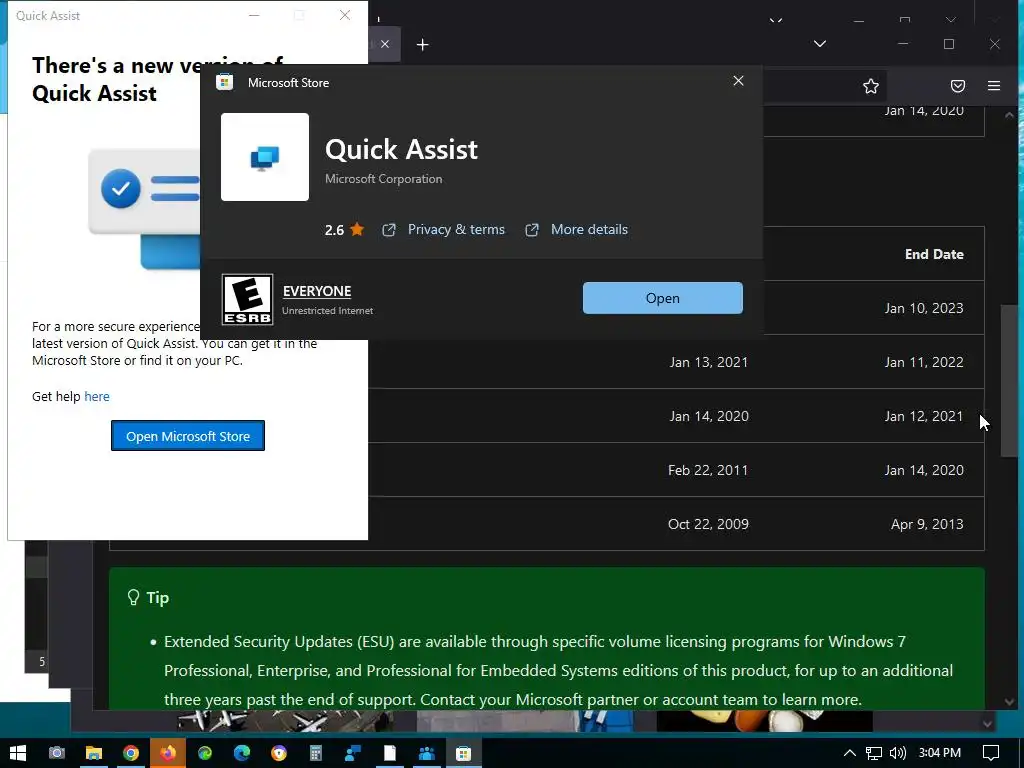Click the 2.6 star rating
Screen dimensions: 1024x768
click(344, 229)
